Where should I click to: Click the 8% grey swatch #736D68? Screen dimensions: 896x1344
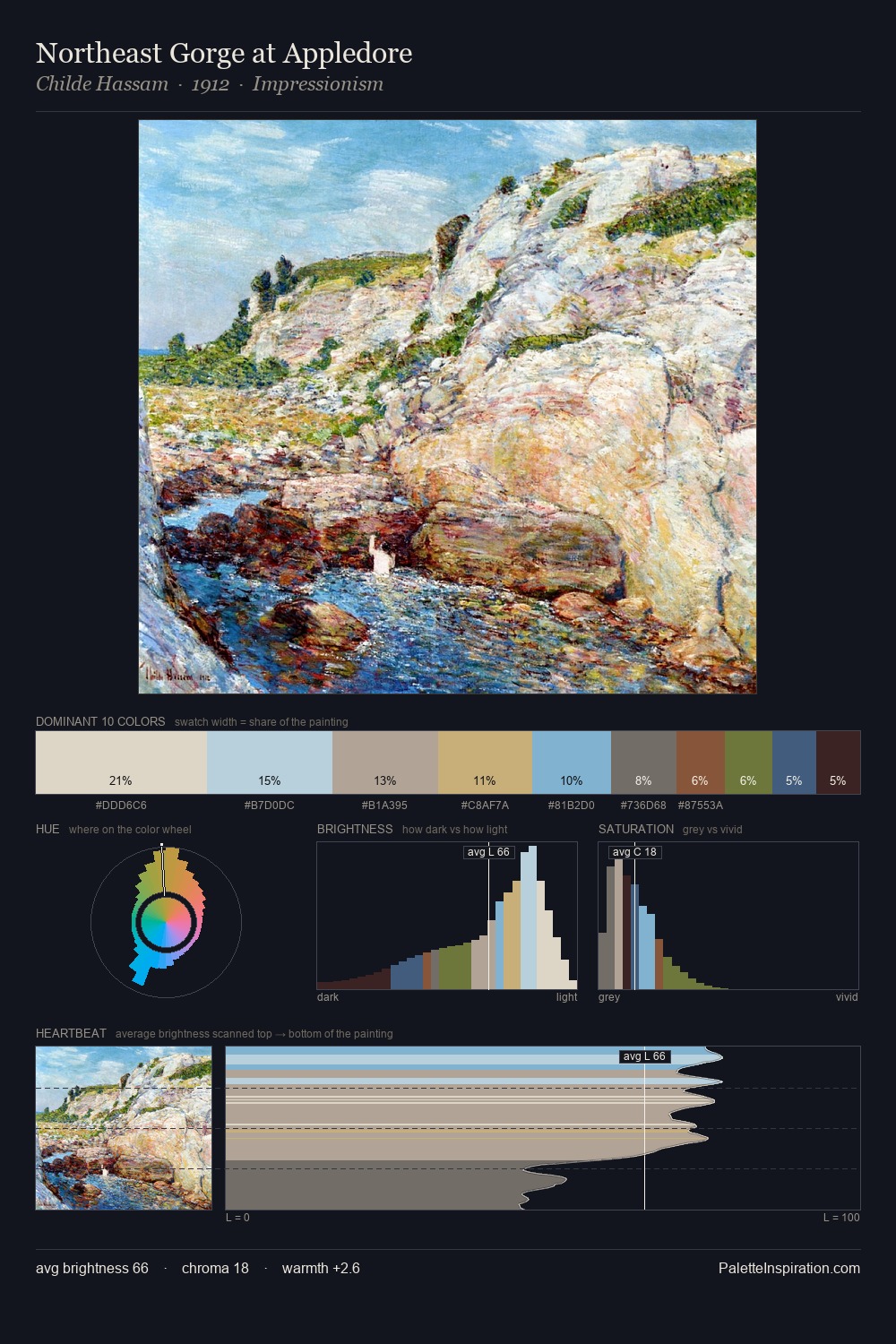(x=643, y=762)
